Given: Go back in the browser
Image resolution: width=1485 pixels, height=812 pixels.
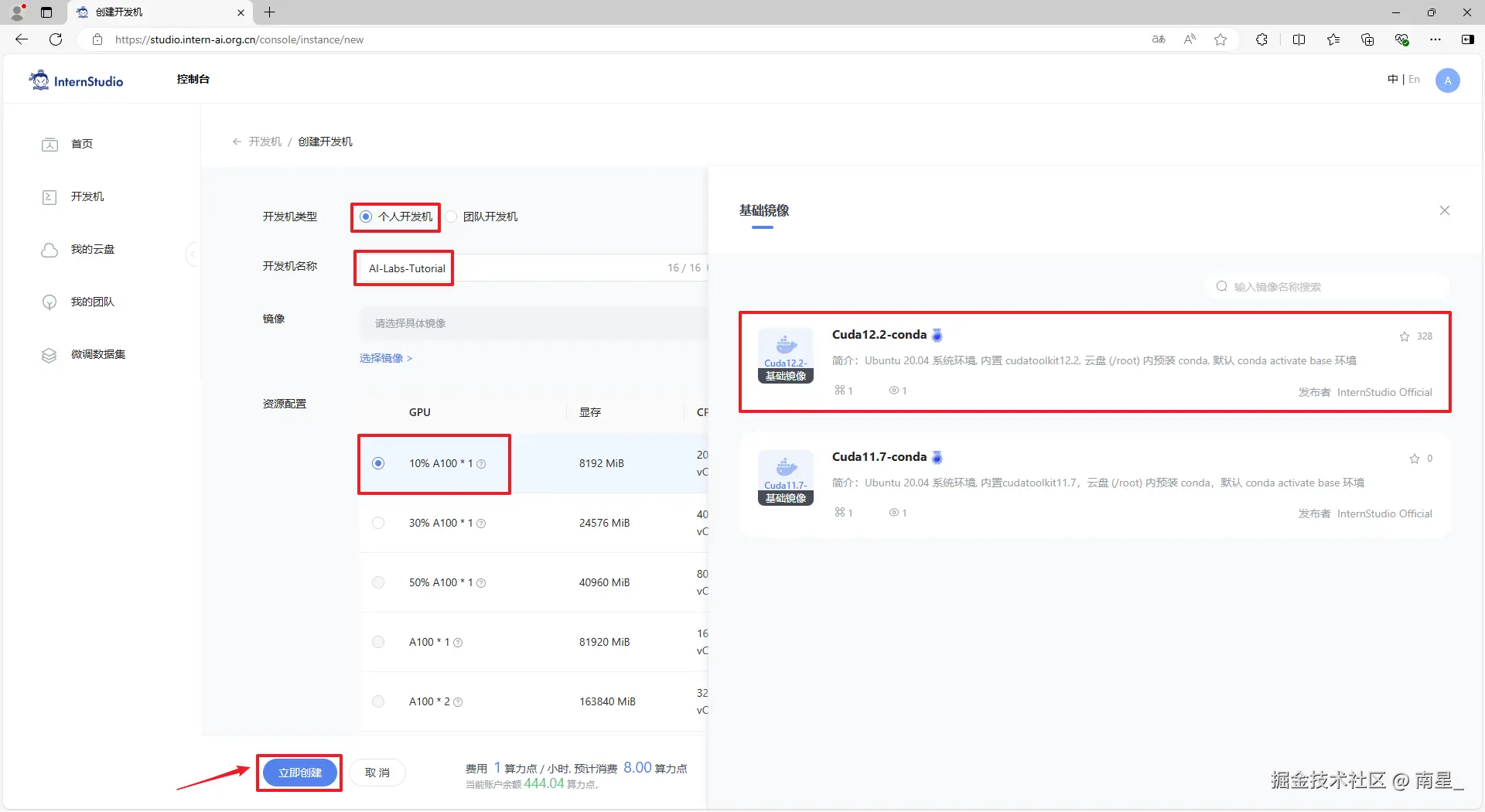Looking at the screenshot, I should coord(22,39).
